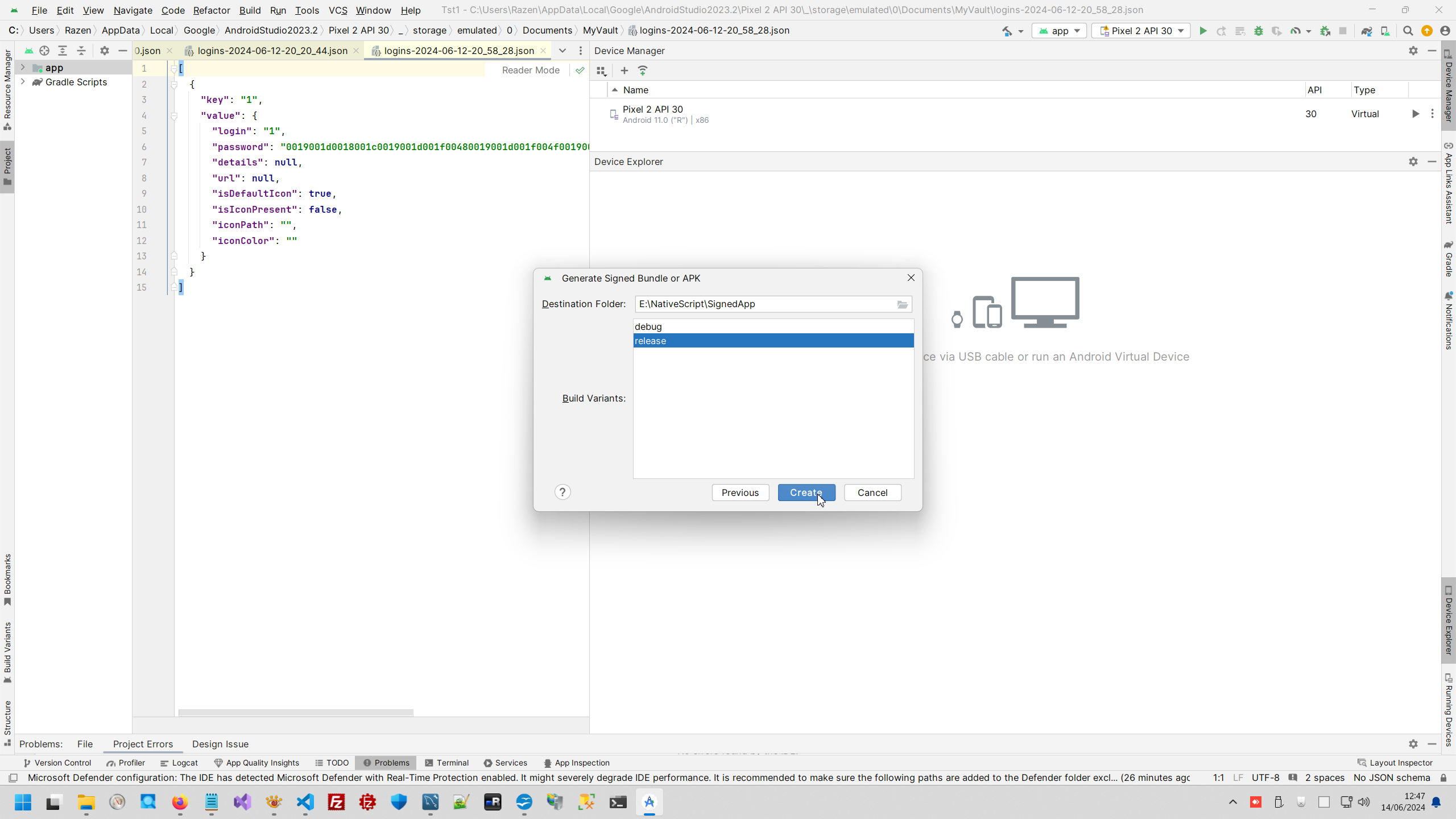
Task: Click the Previous button
Action: [740, 493]
